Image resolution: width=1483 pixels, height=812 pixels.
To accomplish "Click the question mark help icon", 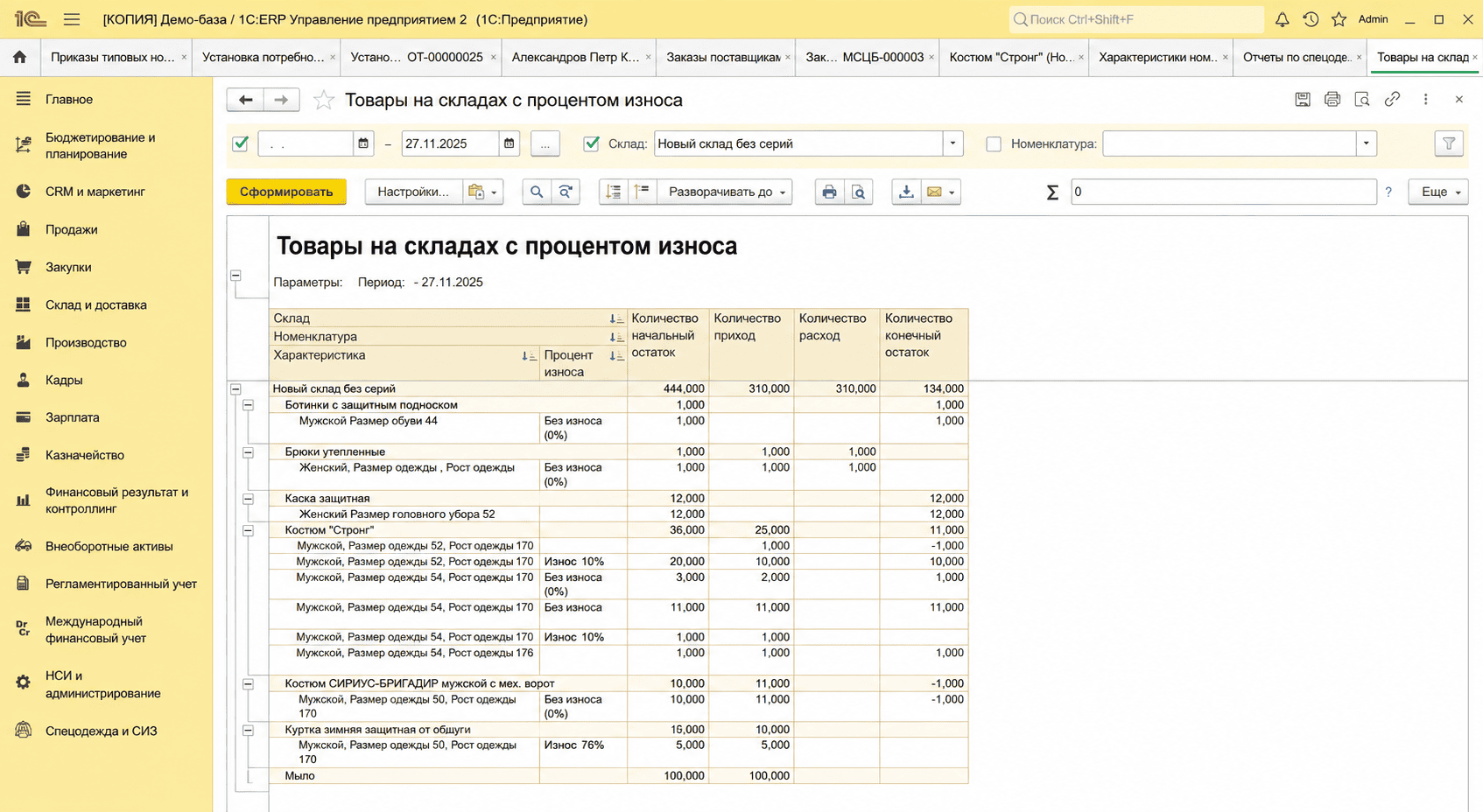I will pyautogui.click(x=1388, y=192).
